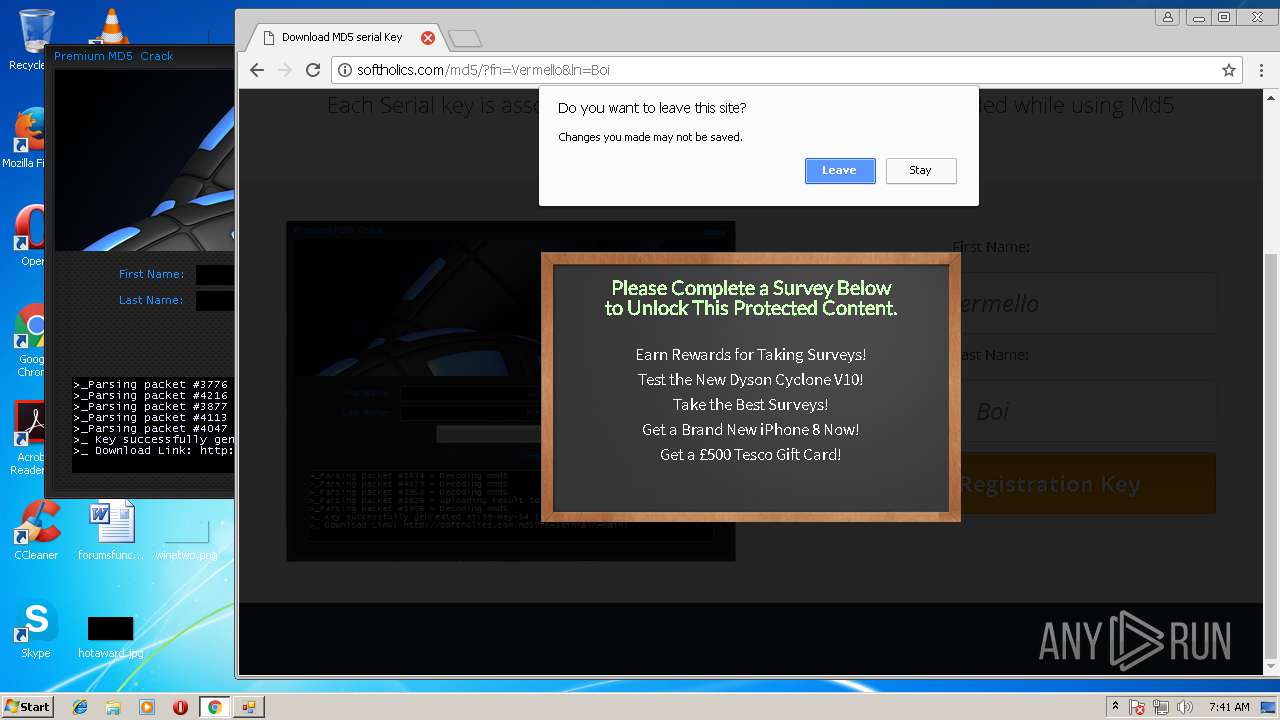Go back using Chrome's back arrow
Image resolution: width=1280 pixels, height=720 pixels.
point(257,70)
